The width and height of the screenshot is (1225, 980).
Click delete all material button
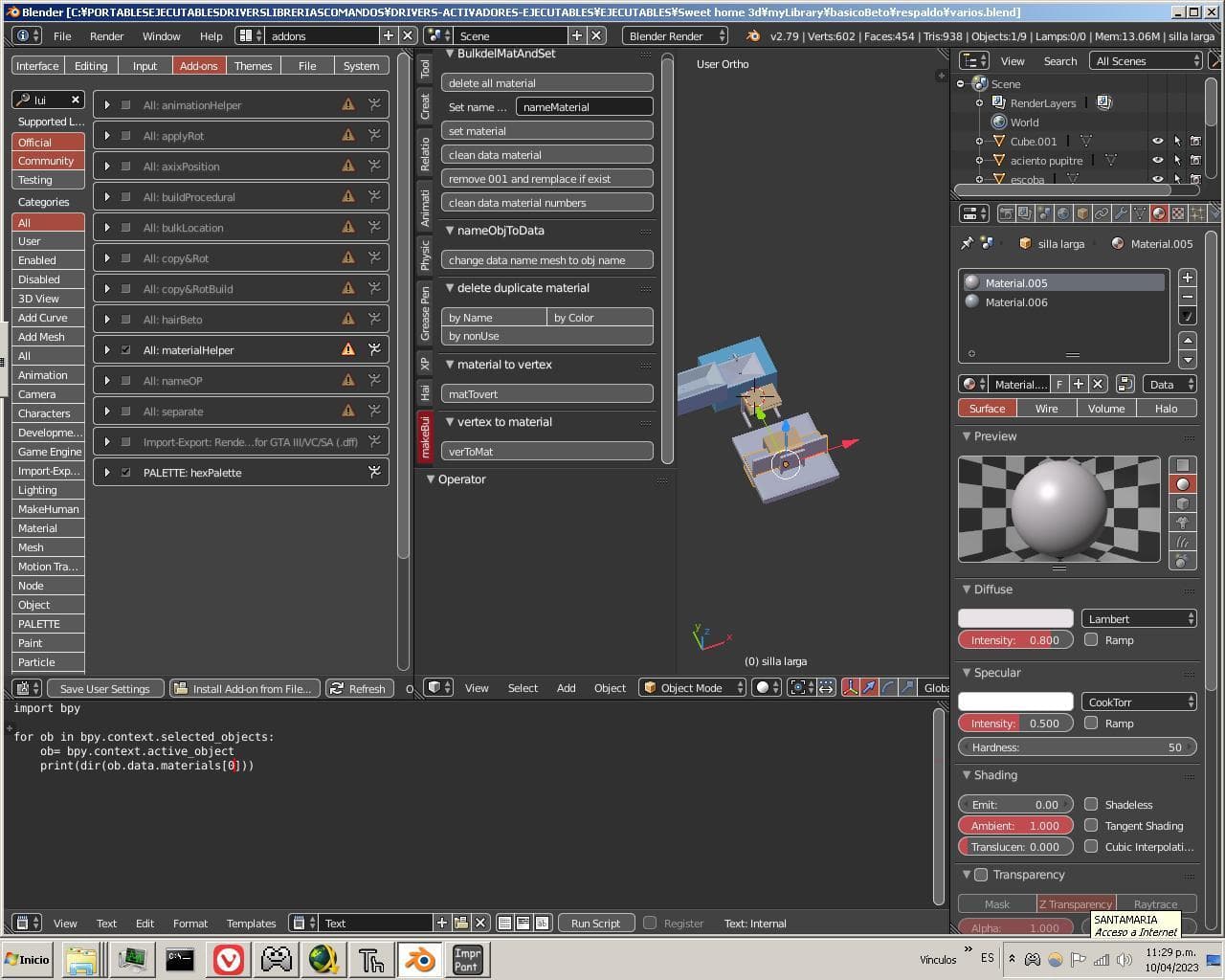click(546, 83)
